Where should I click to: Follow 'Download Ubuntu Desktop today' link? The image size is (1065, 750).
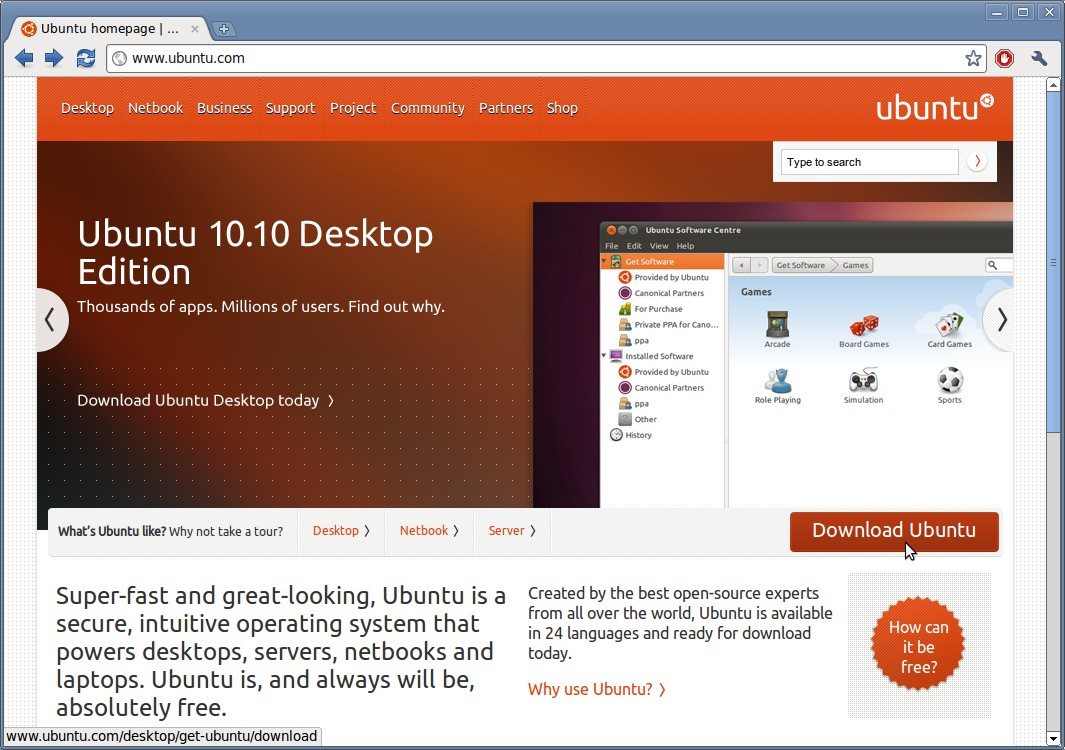click(206, 400)
